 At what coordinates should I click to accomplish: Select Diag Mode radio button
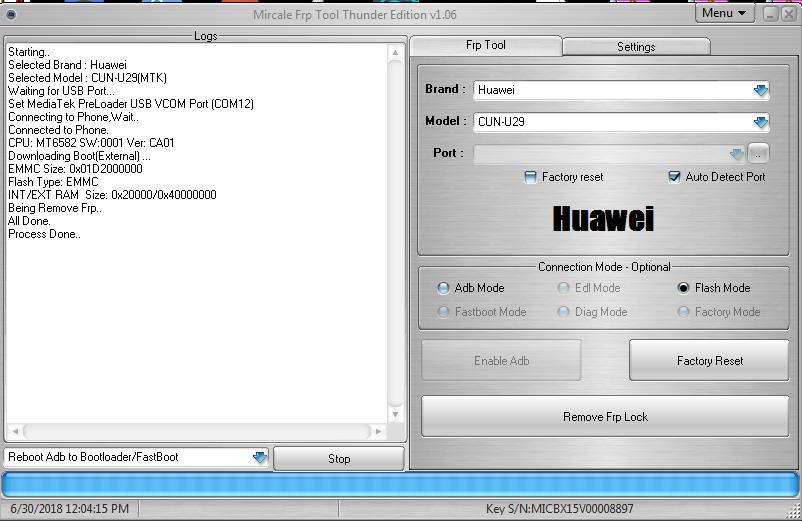[x=563, y=312]
